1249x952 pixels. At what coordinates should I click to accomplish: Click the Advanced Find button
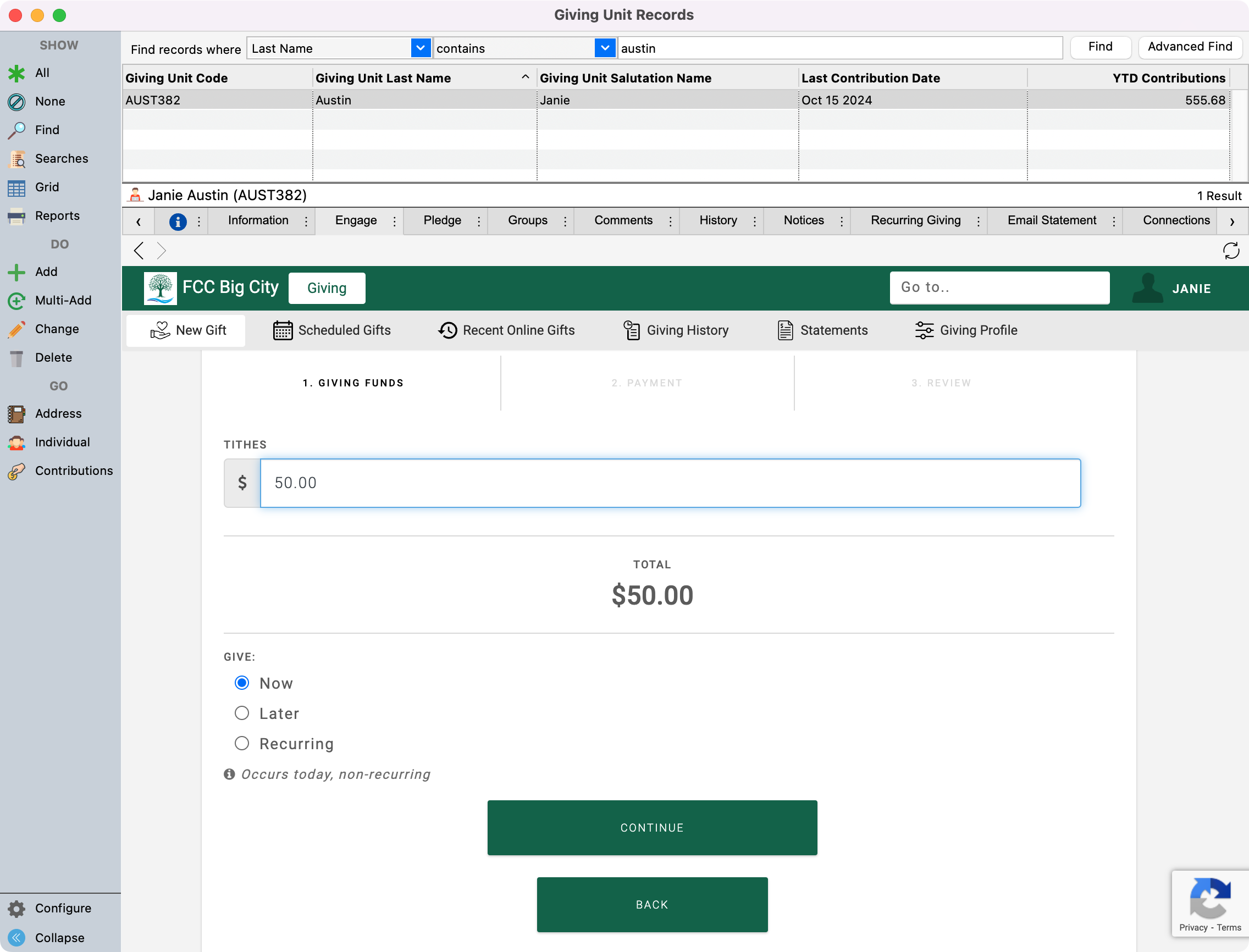tap(1190, 47)
